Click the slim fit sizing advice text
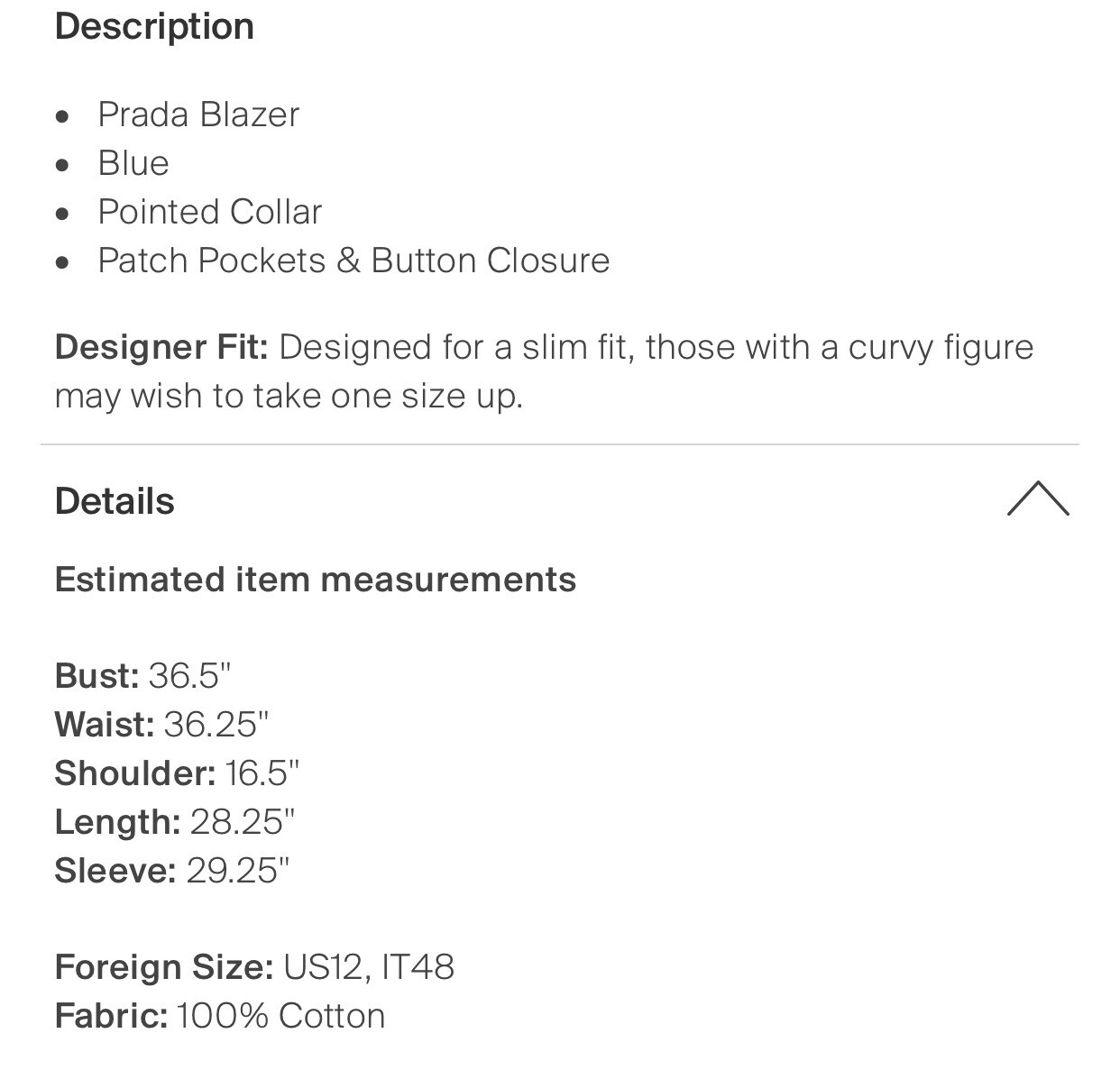The width and height of the screenshot is (1120, 1088). pos(656,347)
